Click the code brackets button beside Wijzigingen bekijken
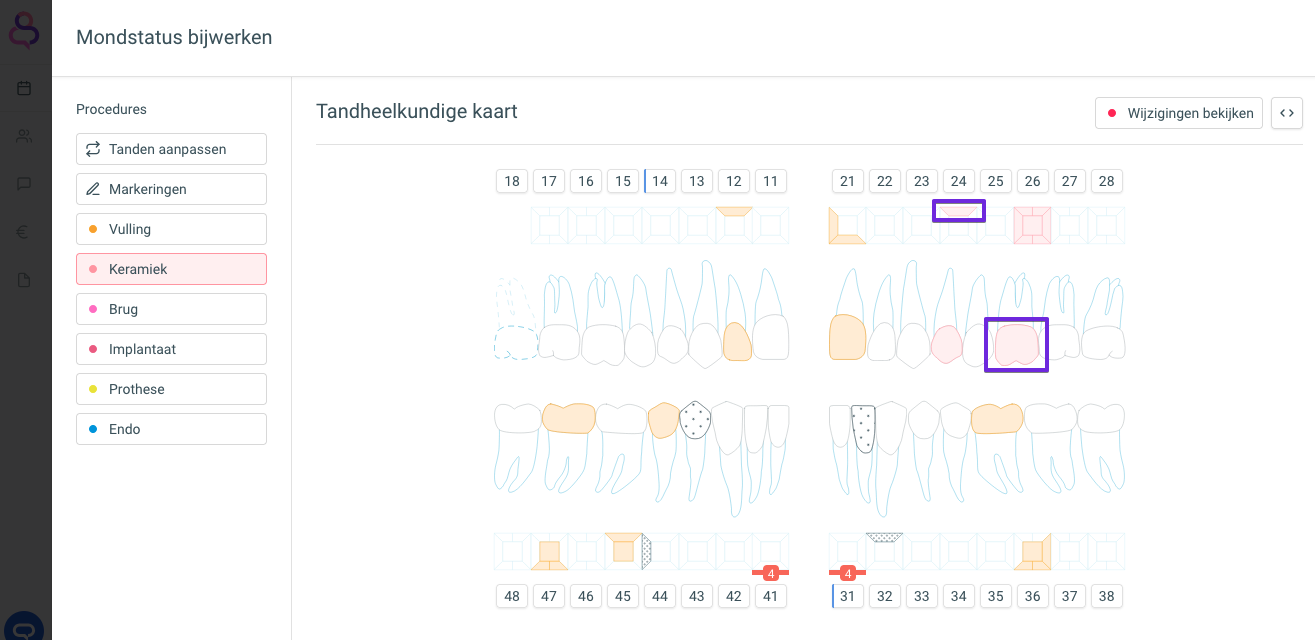 tap(1287, 113)
